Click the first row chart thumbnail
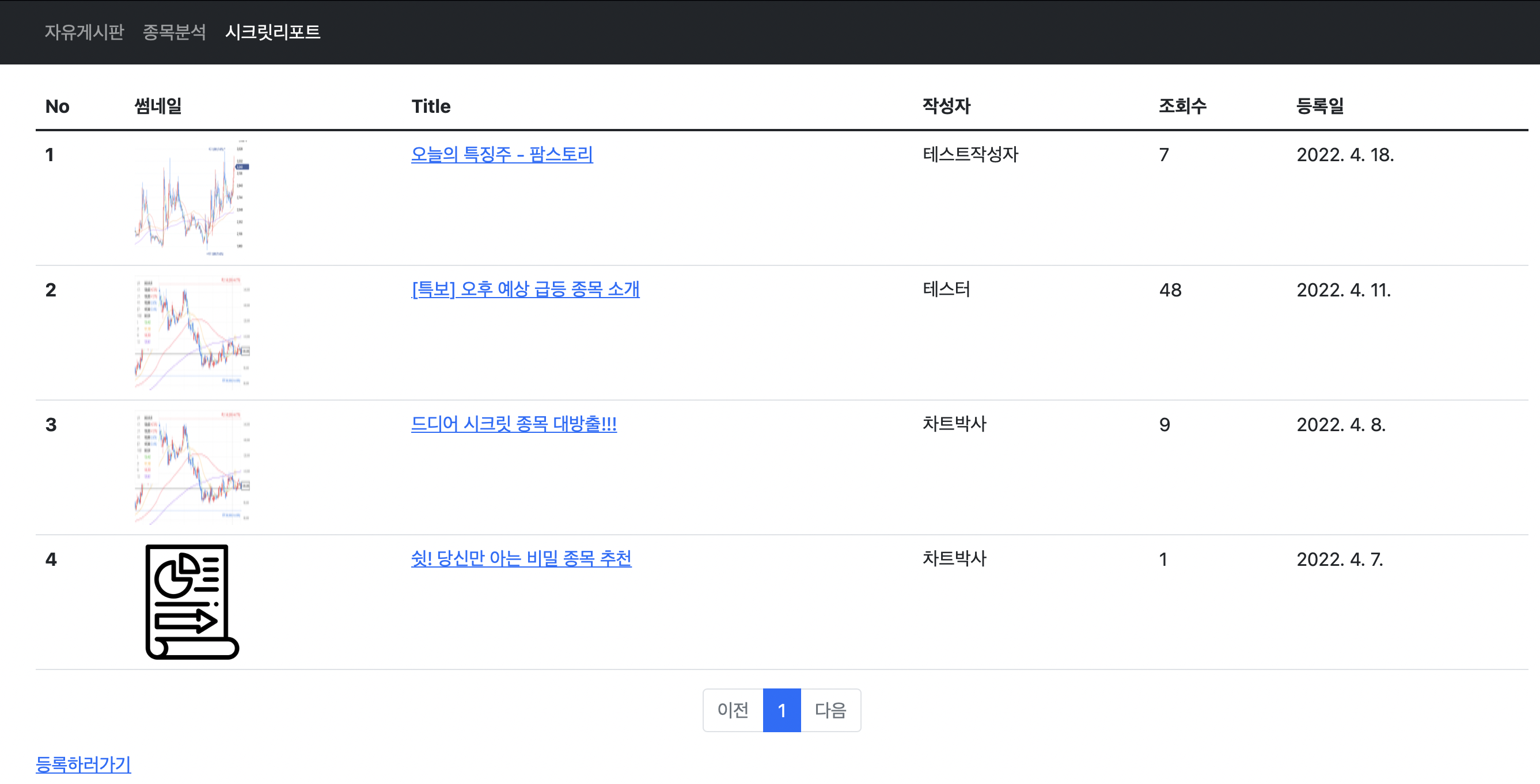This screenshot has width=1540, height=784. tap(192, 198)
